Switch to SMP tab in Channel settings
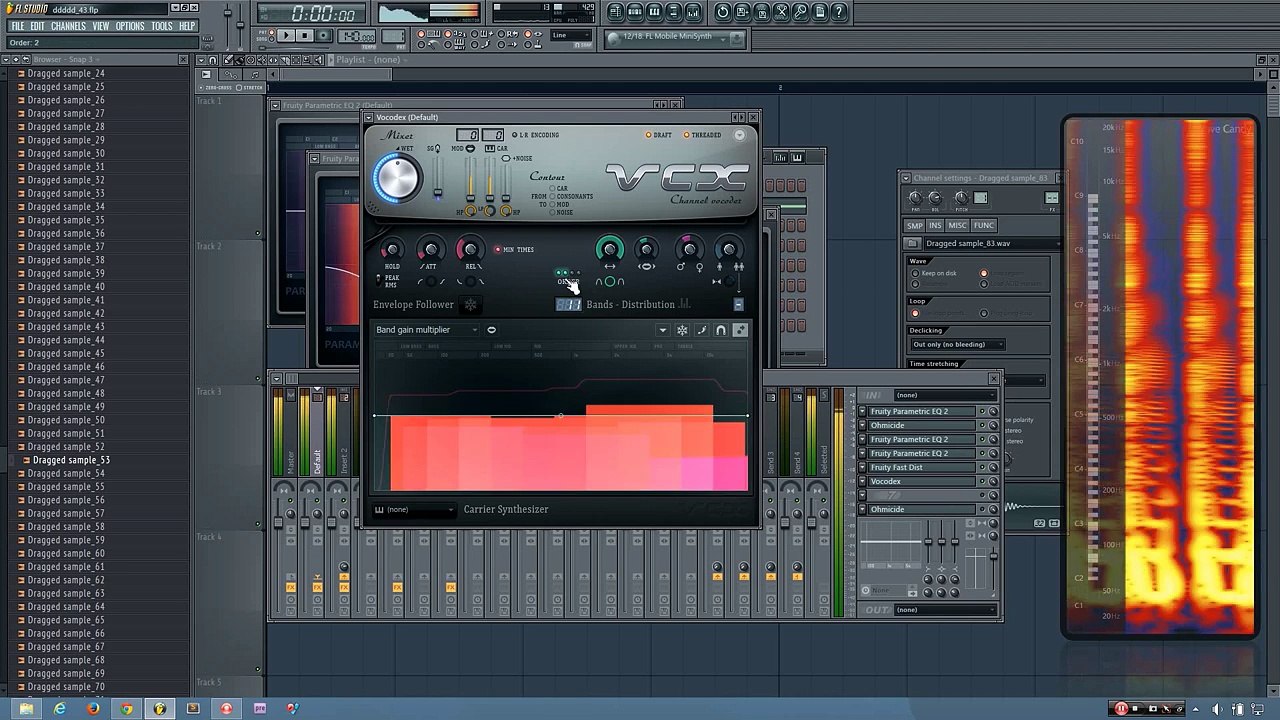1280x720 pixels. (914, 226)
